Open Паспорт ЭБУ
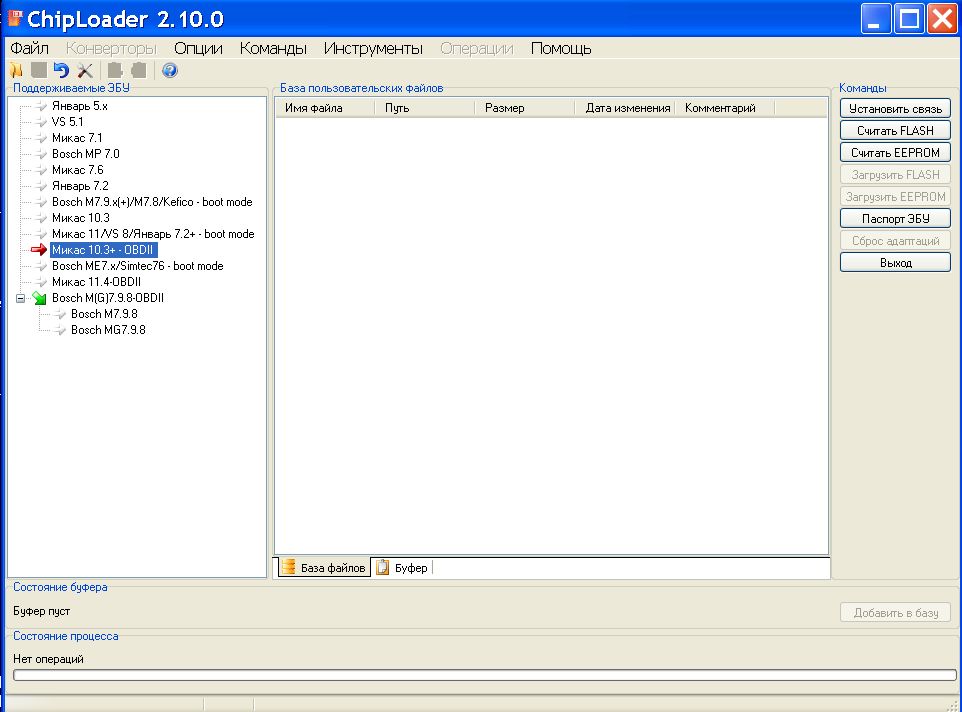 (895, 219)
